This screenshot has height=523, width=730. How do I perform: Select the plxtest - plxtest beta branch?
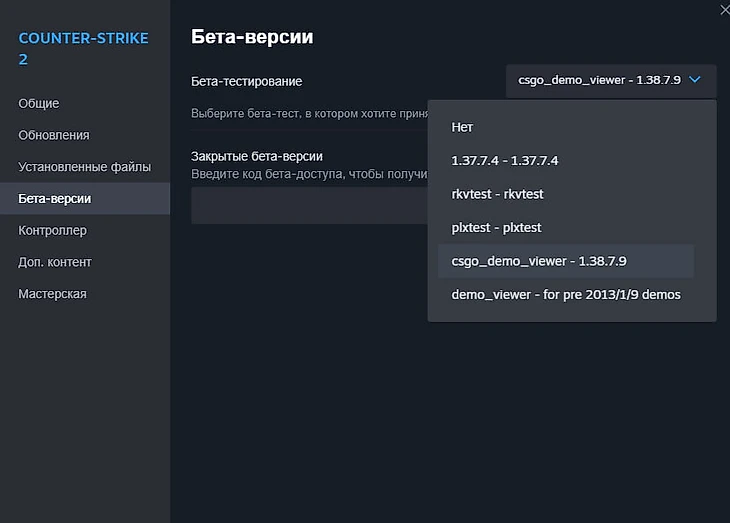(x=496, y=227)
